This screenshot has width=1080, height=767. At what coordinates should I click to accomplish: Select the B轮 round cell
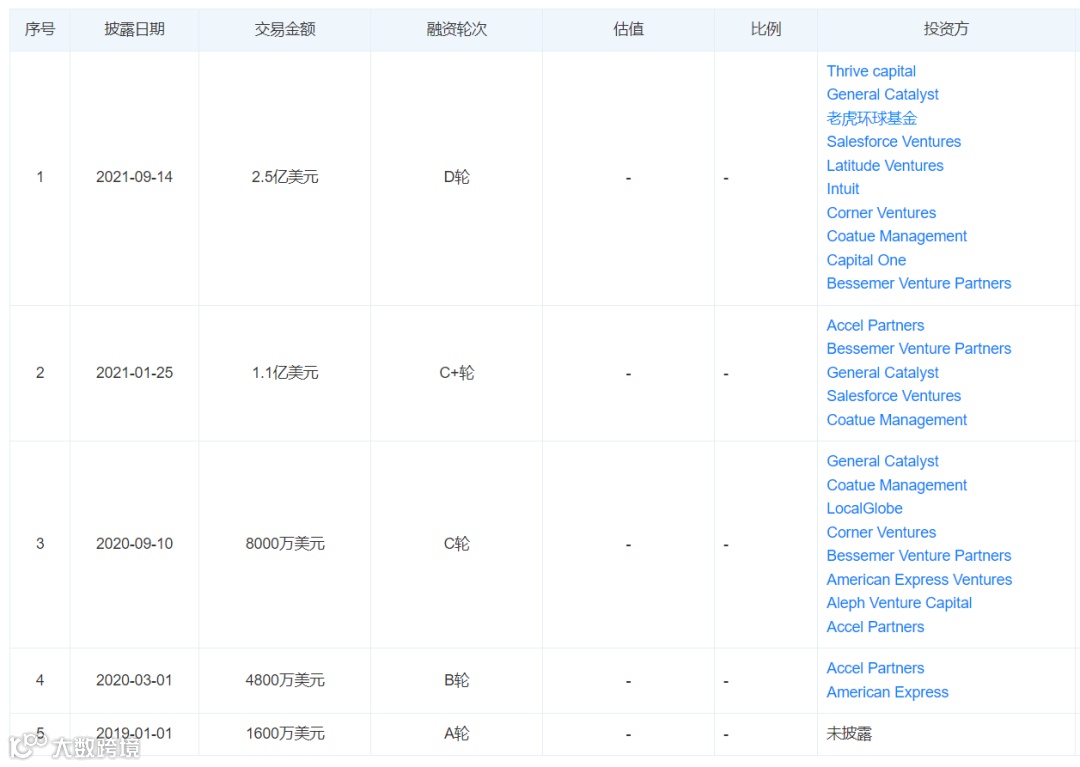click(x=457, y=680)
